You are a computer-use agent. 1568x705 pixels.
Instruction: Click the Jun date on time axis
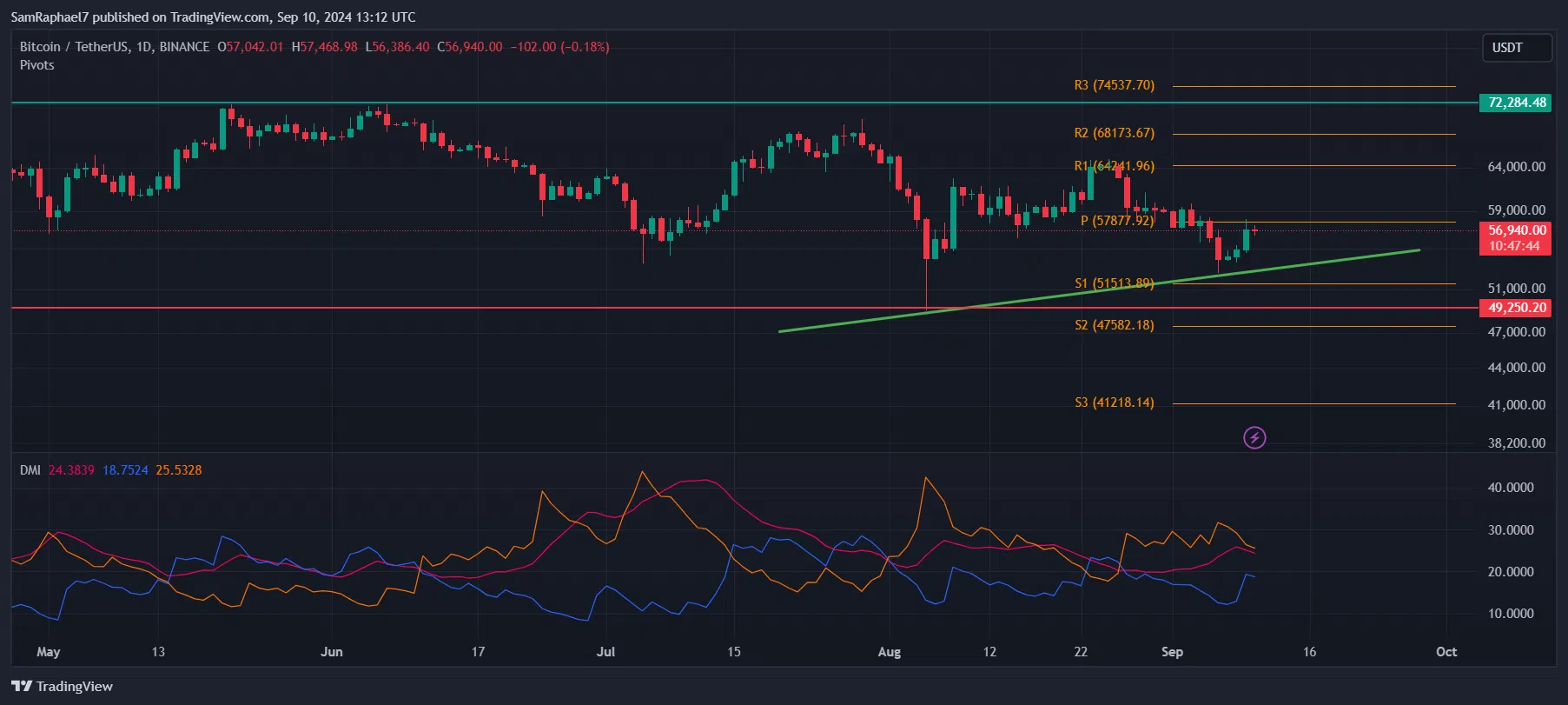(x=332, y=651)
